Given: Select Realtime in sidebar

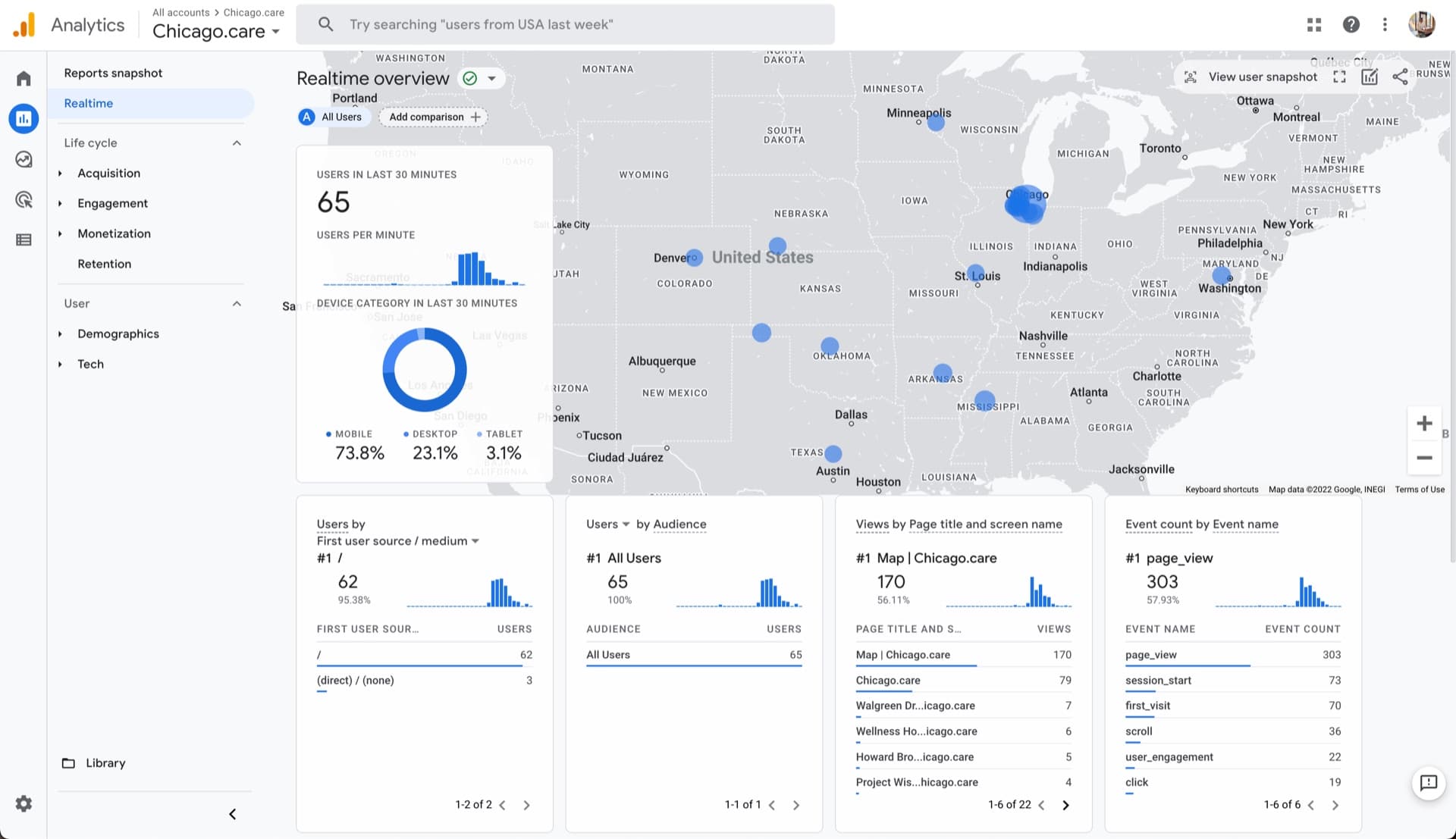Looking at the screenshot, I should (x=152, y=103).
